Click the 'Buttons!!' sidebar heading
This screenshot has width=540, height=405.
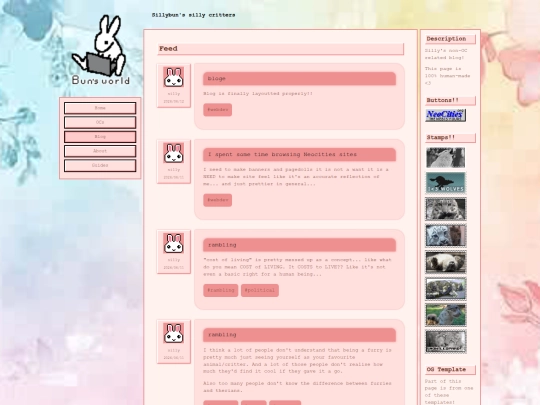pos(450,100)
